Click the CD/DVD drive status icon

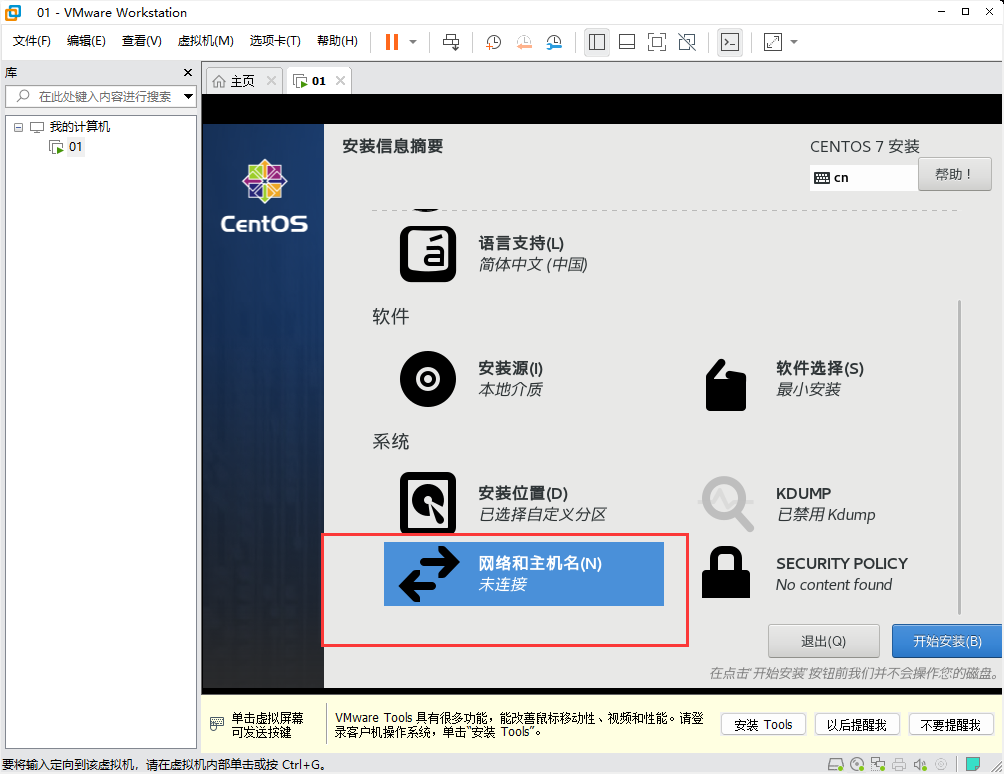[x=857, y=764]
